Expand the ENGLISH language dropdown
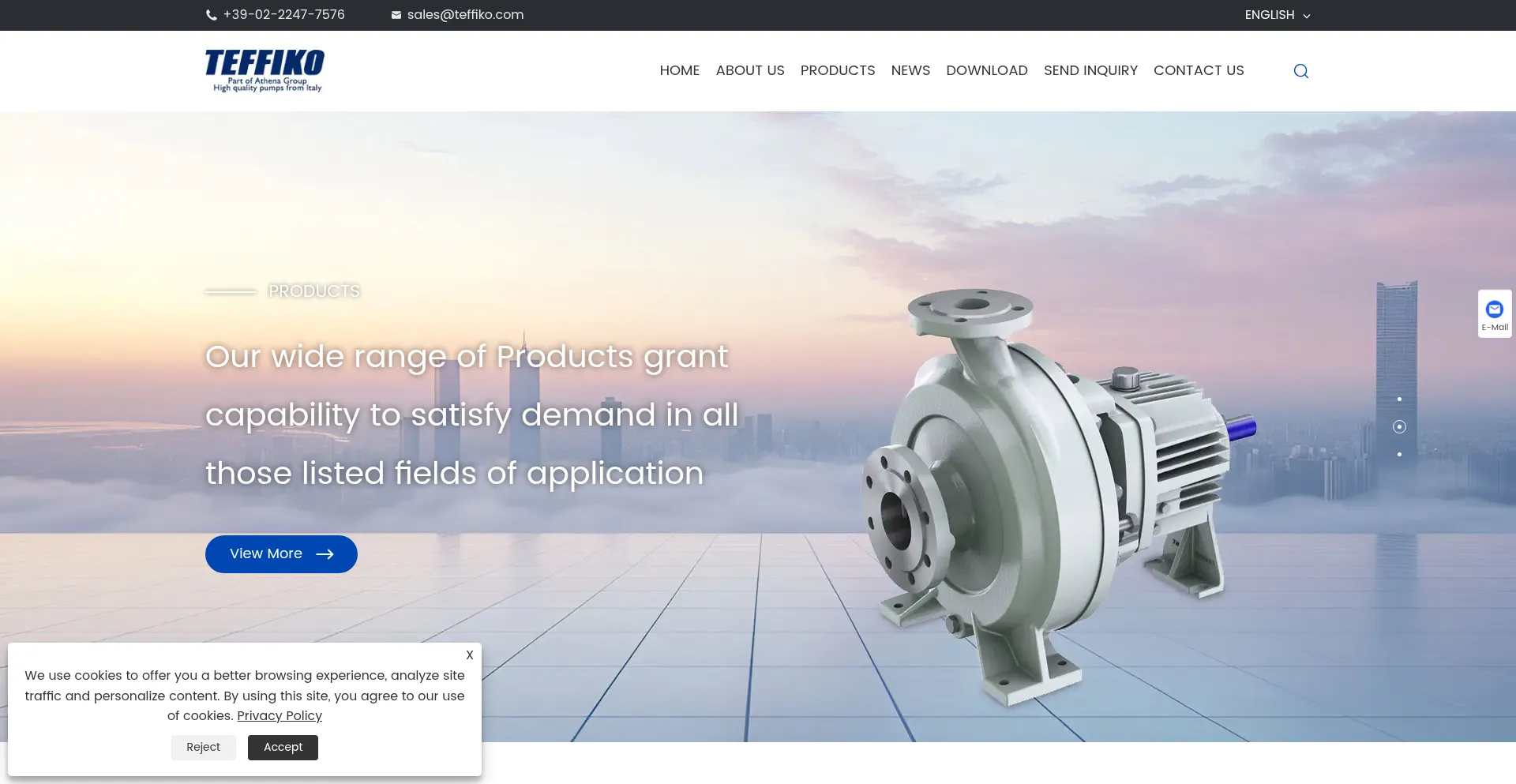The height and width of the screenshot is (784, 1516). 1277,15
